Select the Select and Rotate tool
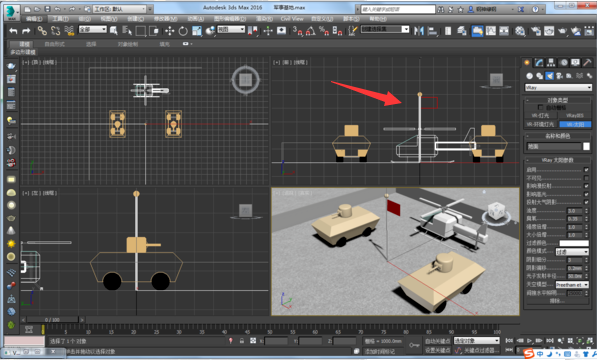 coord(183,31)
